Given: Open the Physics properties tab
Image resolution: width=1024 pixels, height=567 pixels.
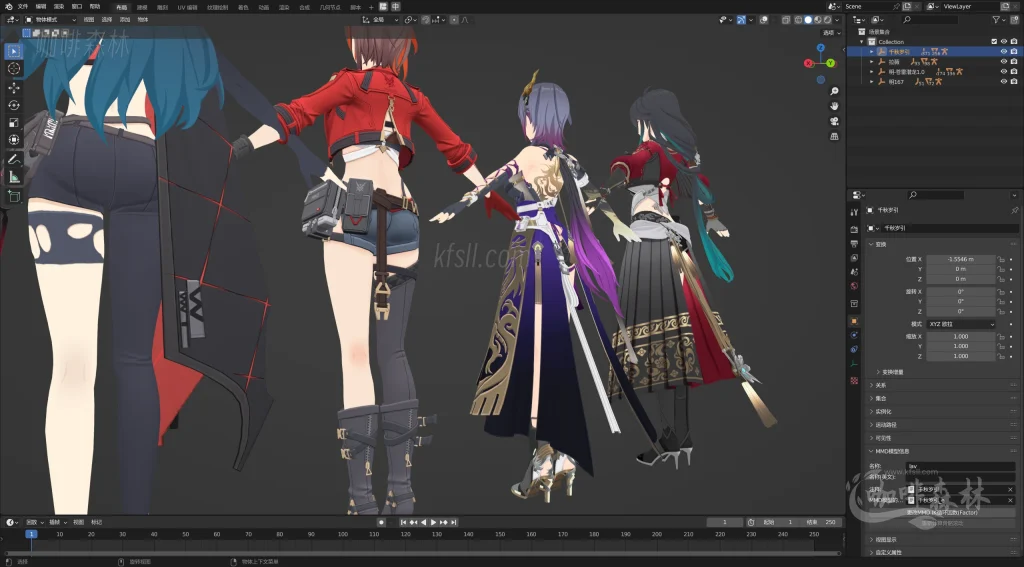Looking at the screenshot, I should 854,335.
